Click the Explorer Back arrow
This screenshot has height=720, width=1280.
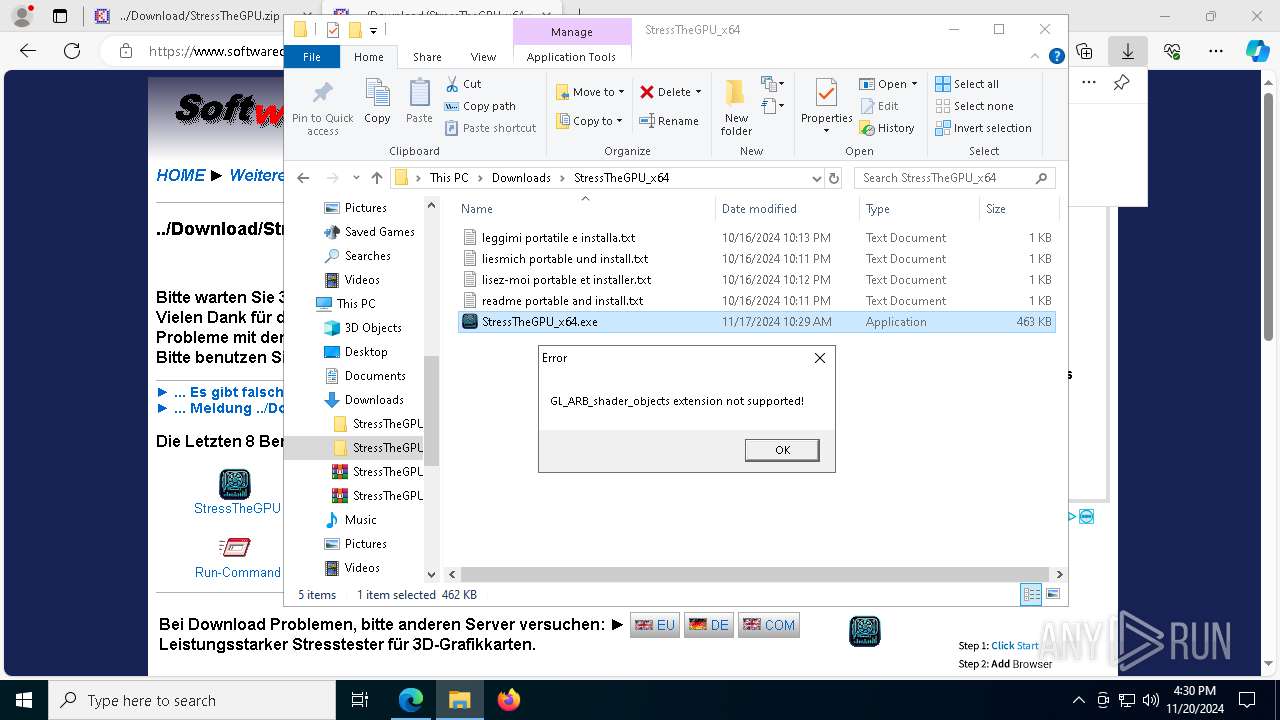tap(304, 178)
